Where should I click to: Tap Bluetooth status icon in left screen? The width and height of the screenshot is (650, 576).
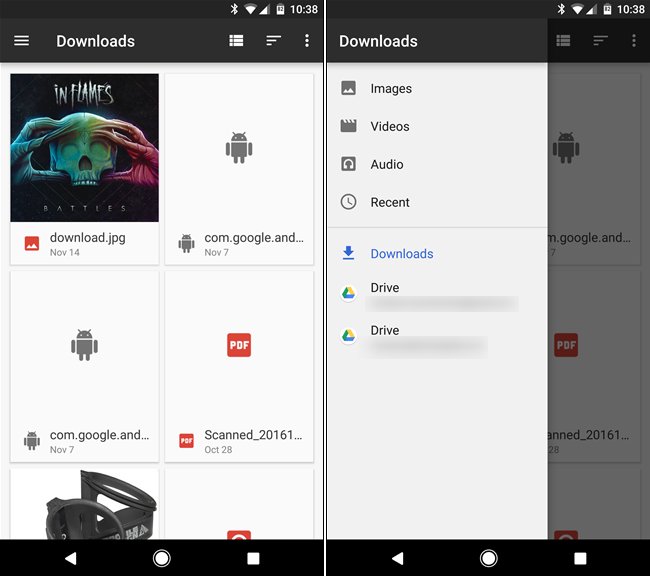(x=234, y=9)
